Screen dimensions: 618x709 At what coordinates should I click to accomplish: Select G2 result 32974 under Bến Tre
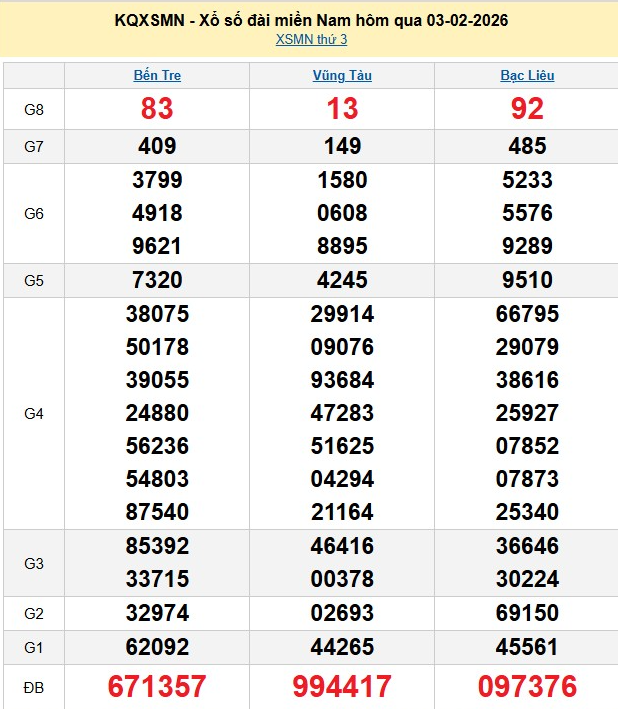pos(157,614)
